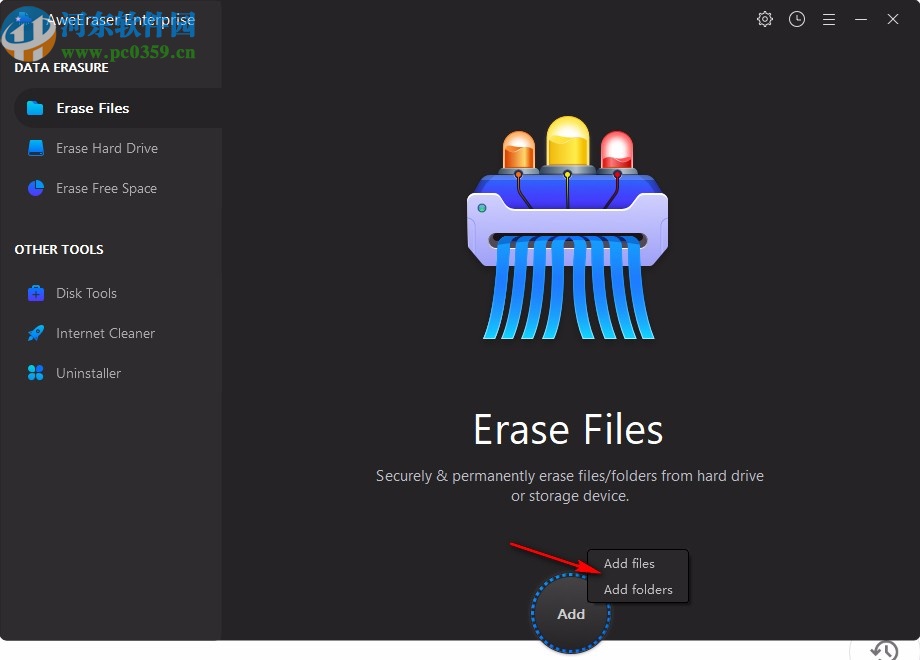Open Uninstaller from the sidebar
The height and width of the screenshot is (660, 920).
point(89,373)
